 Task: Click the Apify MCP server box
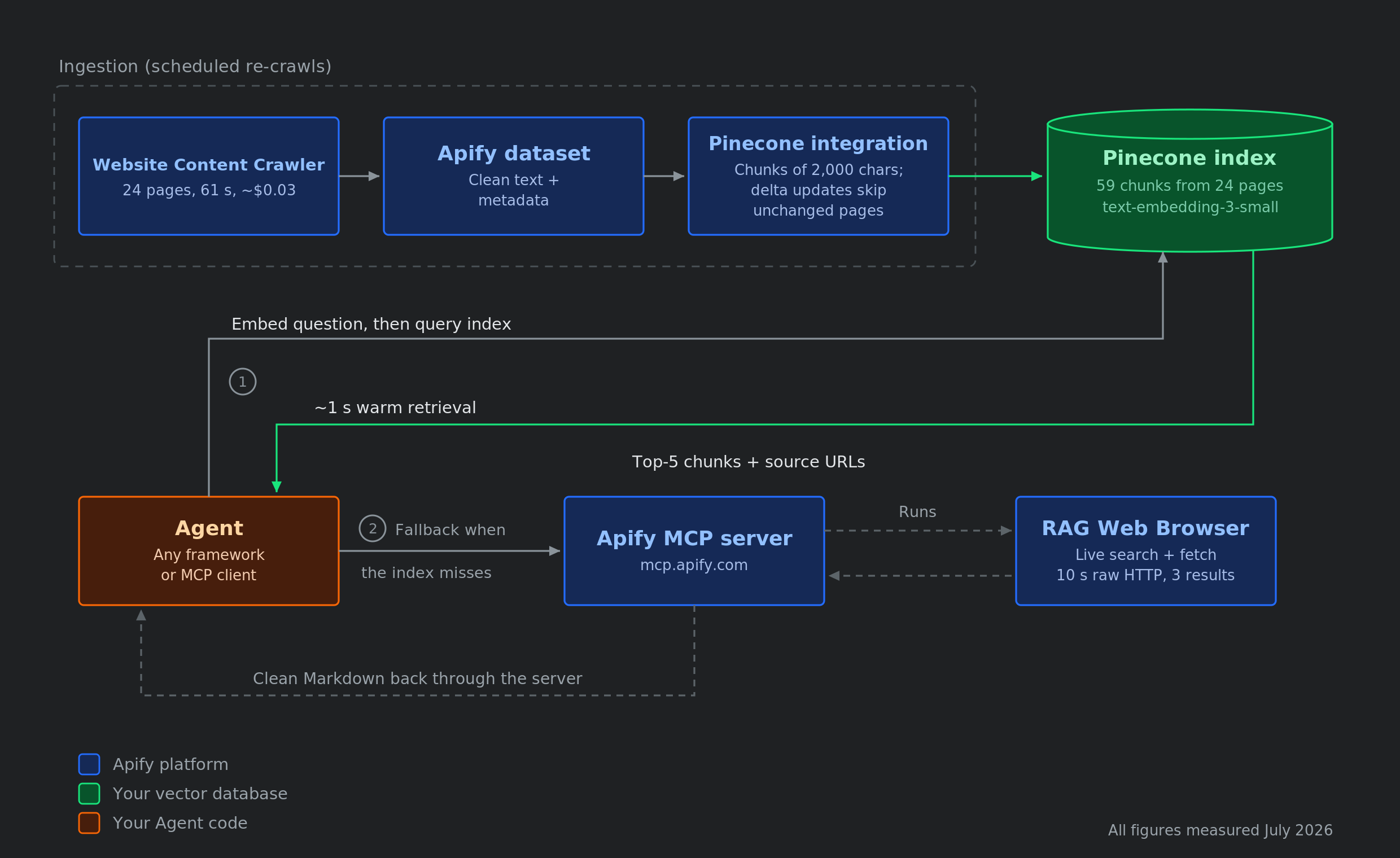694,551
